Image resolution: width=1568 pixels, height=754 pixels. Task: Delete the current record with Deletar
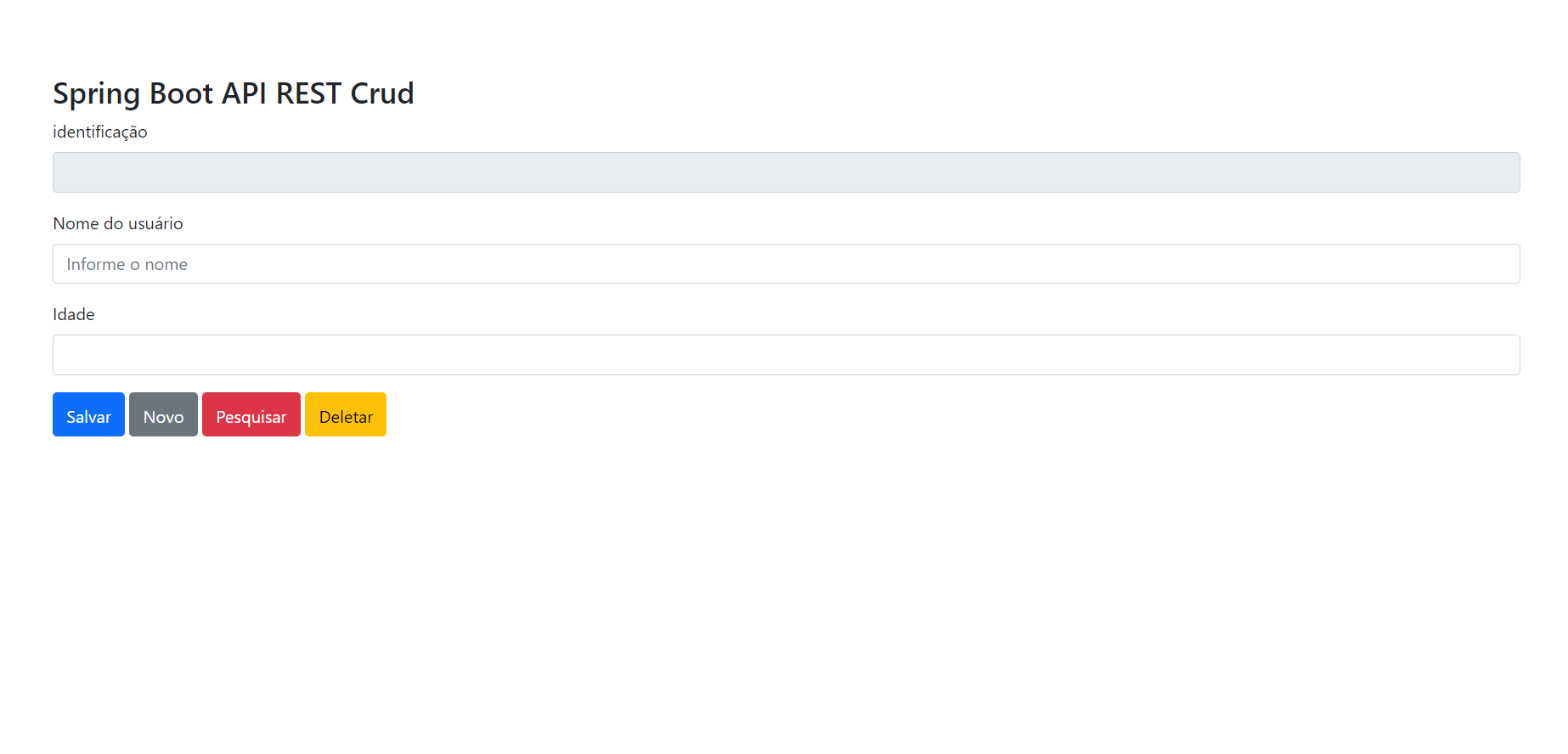[x=346, y=415]
